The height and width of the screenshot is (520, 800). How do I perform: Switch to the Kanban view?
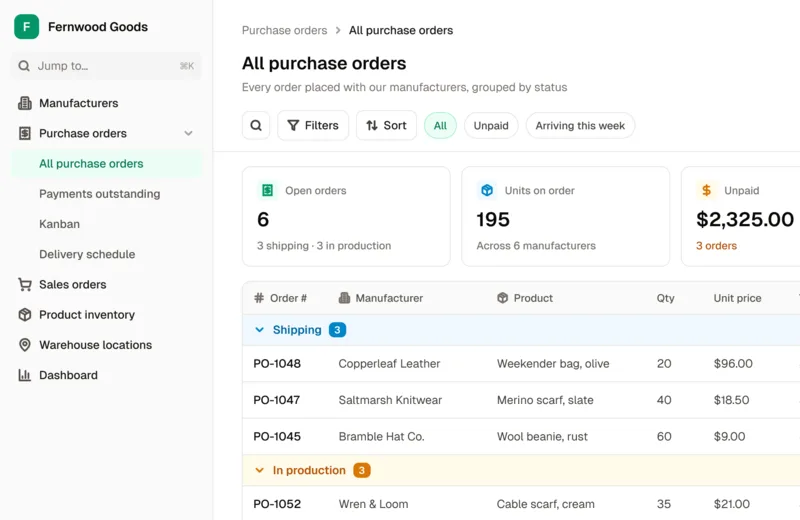[x=59, y=224]
